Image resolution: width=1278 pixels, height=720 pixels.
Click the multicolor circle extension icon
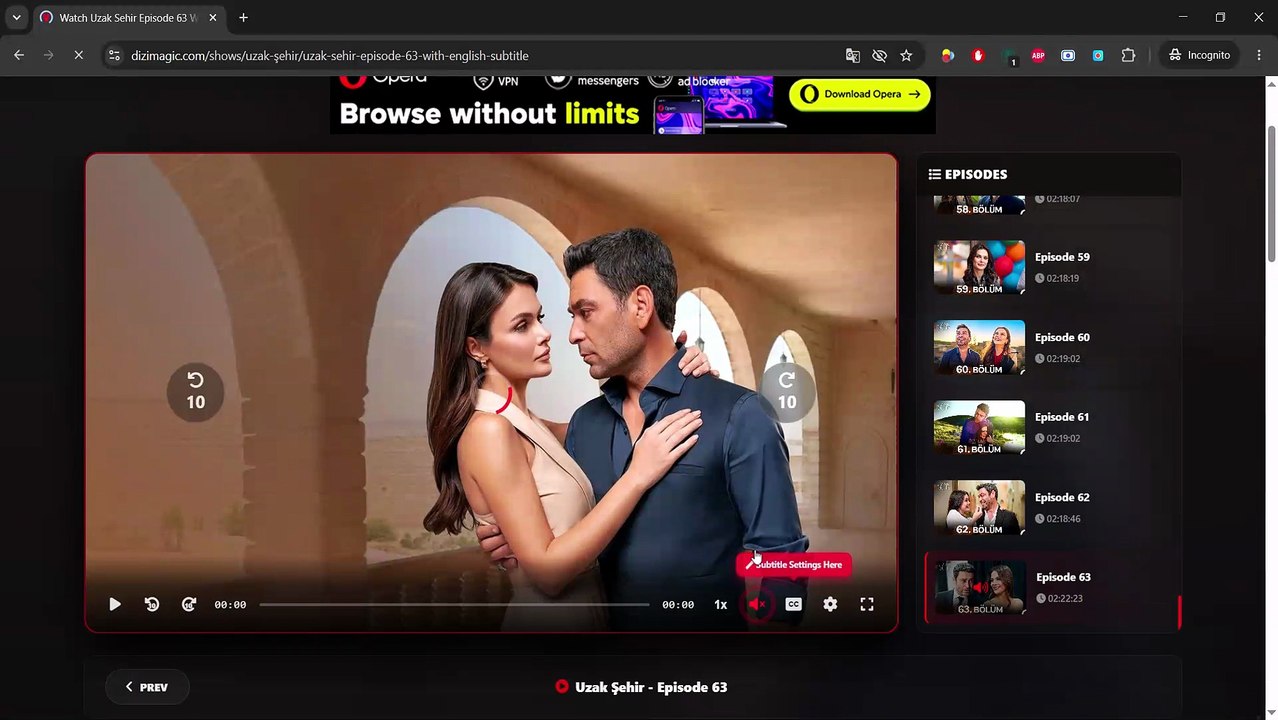coord(948,55)
